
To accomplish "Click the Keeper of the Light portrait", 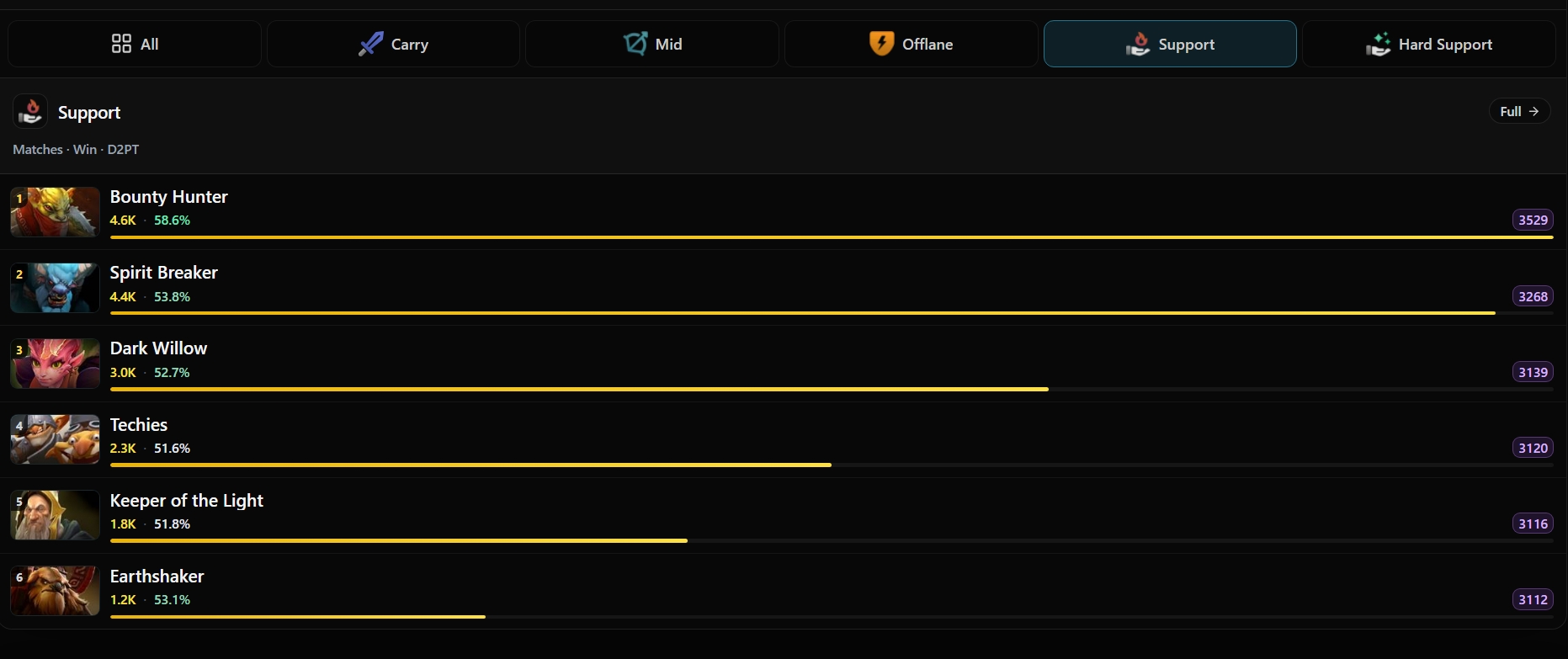I will pyautogui.click(x=55, y=515).
